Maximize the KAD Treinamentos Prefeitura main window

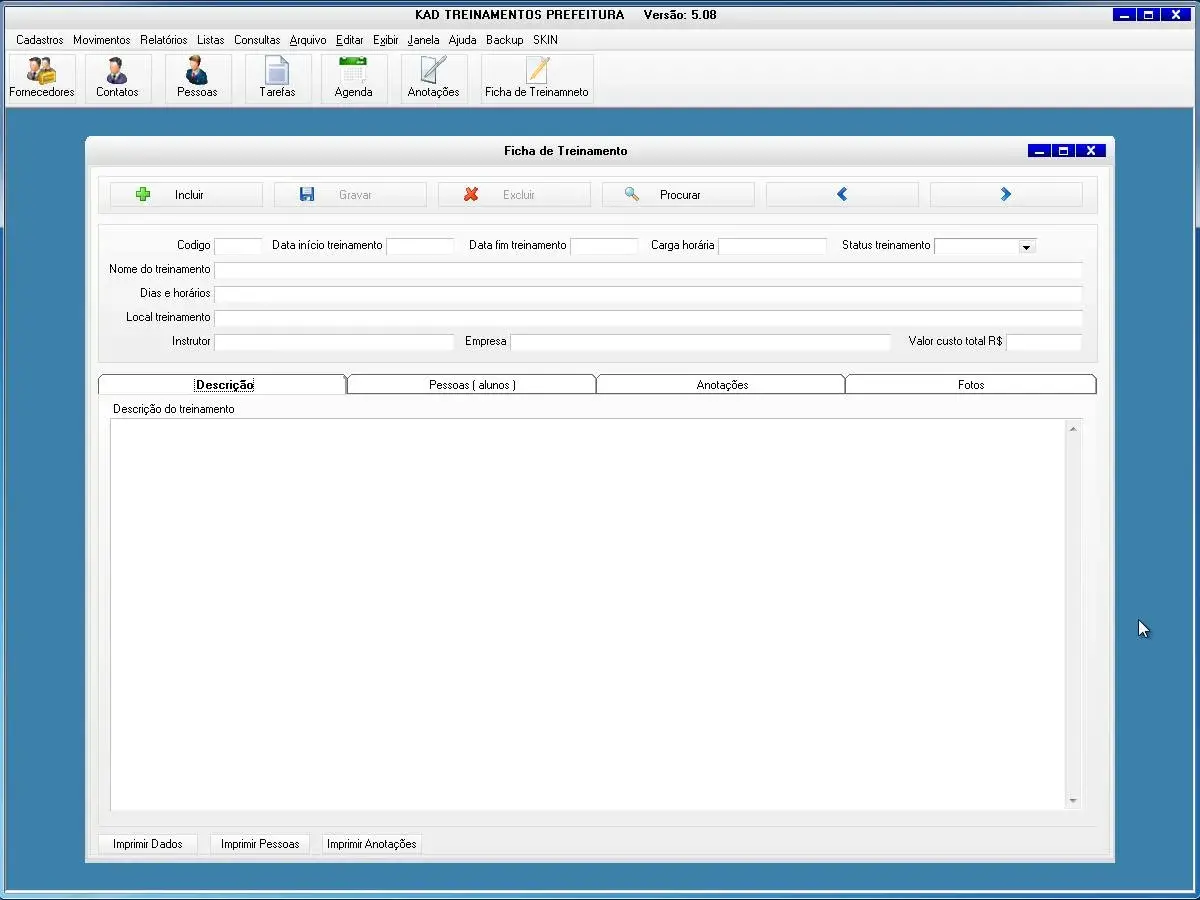pyautogui.click(x=1149, y=15)
